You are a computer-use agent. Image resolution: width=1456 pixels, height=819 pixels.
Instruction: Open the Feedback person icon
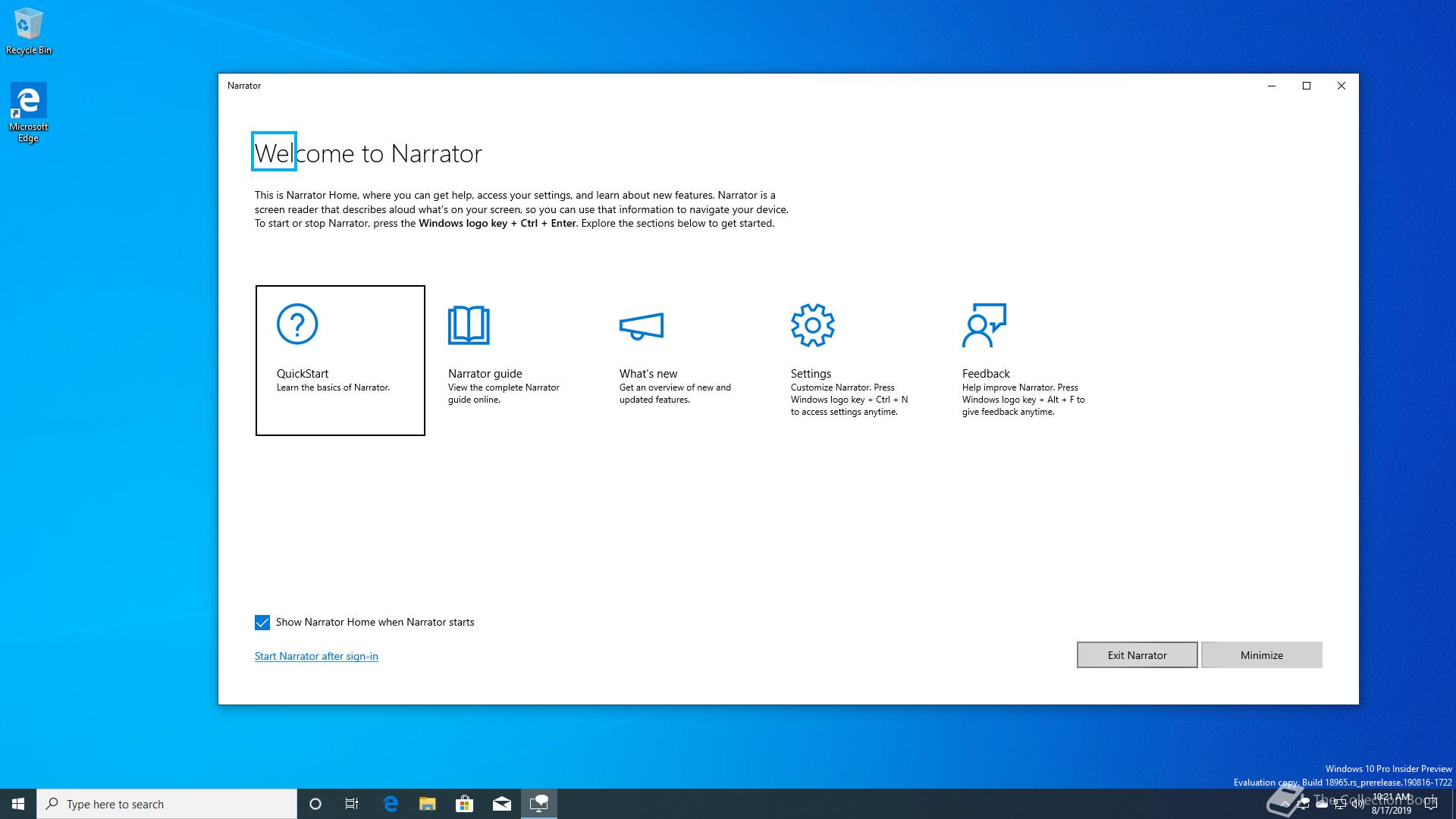(x=984, y=325)
